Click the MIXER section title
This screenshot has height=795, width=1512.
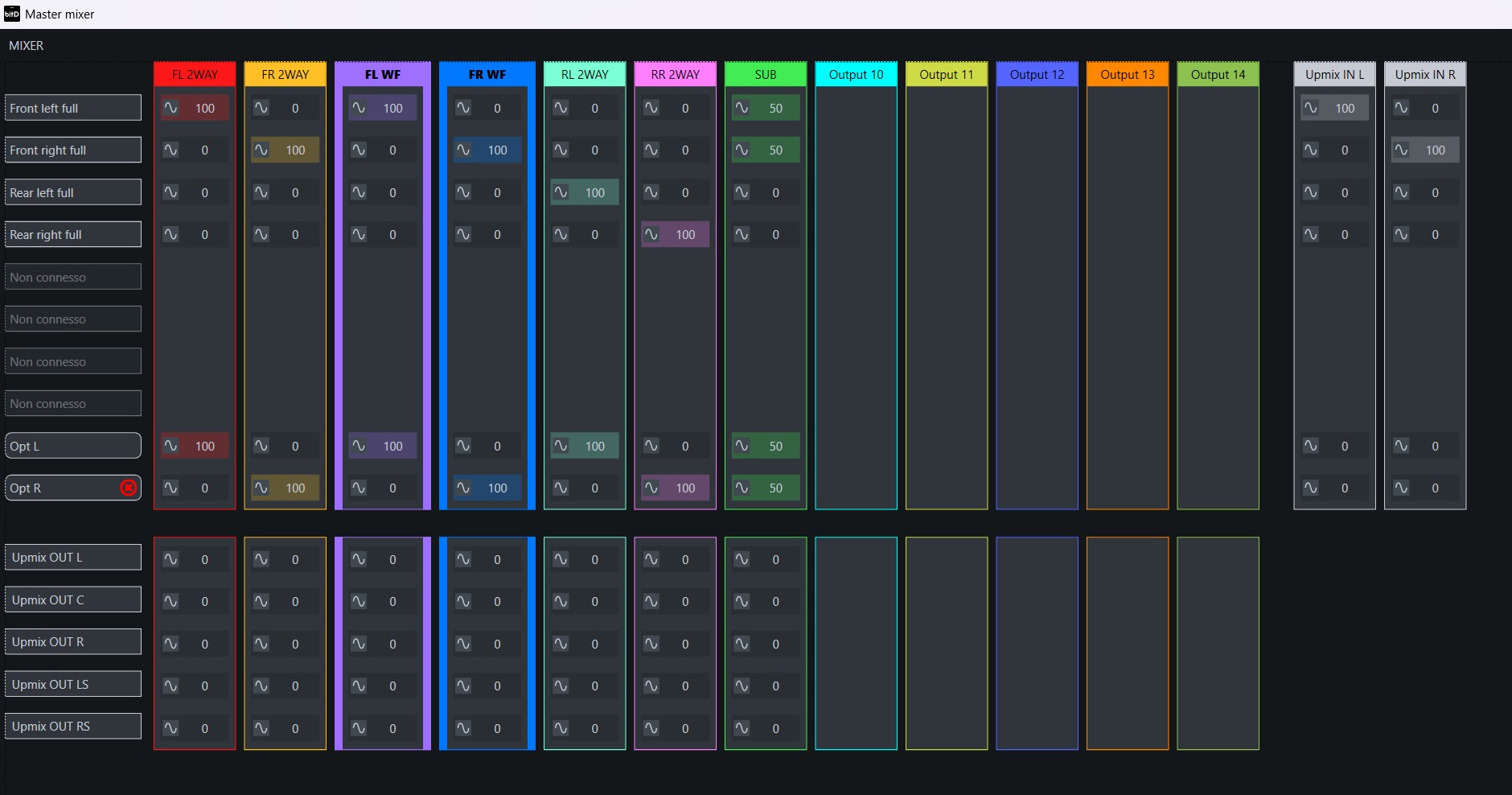click(26, 46)
